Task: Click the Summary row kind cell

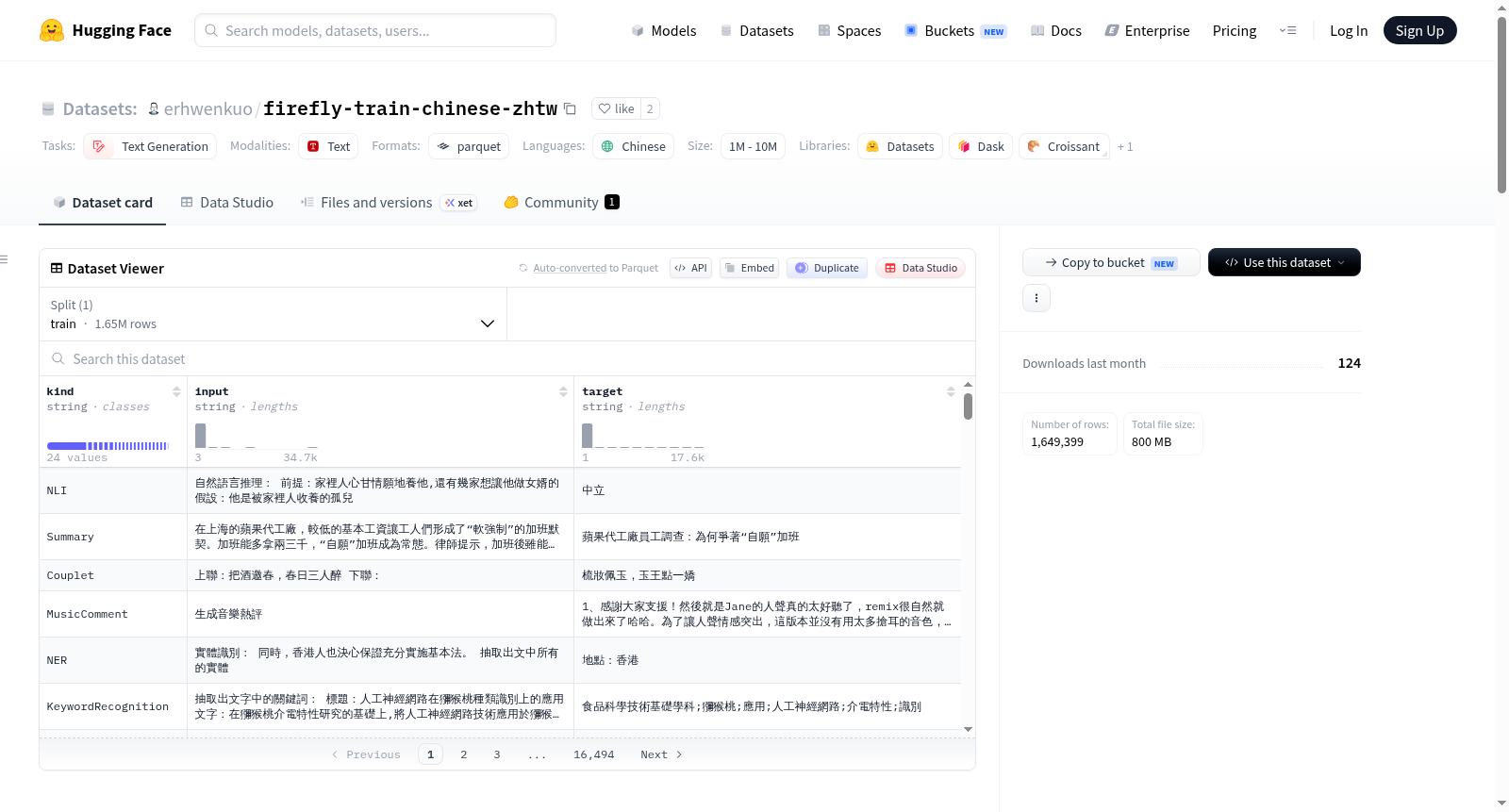Action: [x=113, y=537]
